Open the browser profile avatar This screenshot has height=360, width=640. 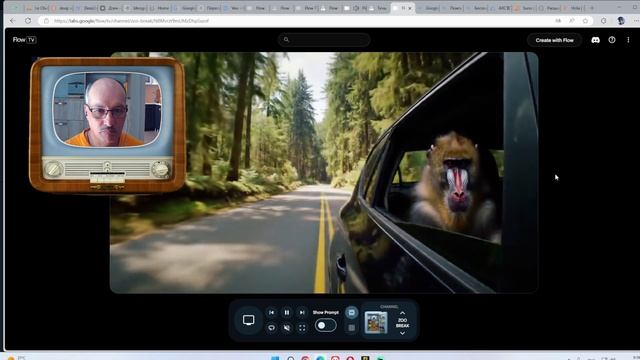[x=621, y=20]
